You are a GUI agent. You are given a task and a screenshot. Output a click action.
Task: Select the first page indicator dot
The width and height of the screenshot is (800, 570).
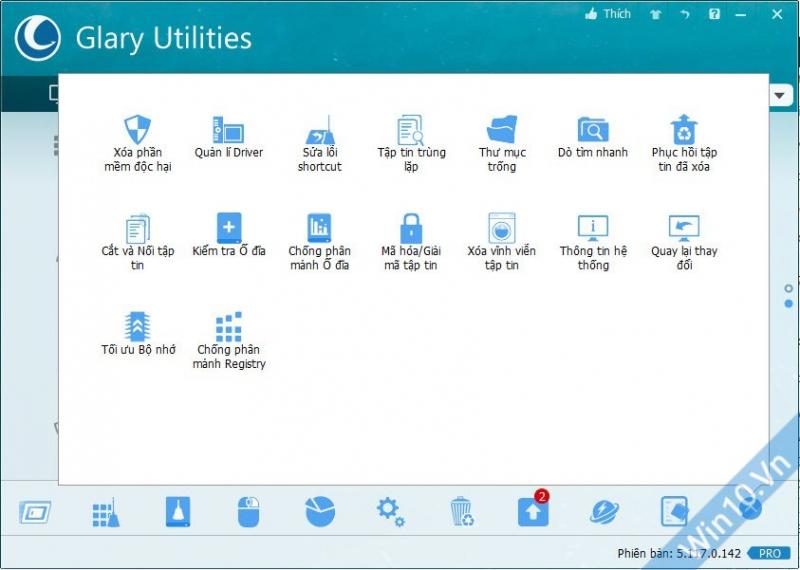788,289
